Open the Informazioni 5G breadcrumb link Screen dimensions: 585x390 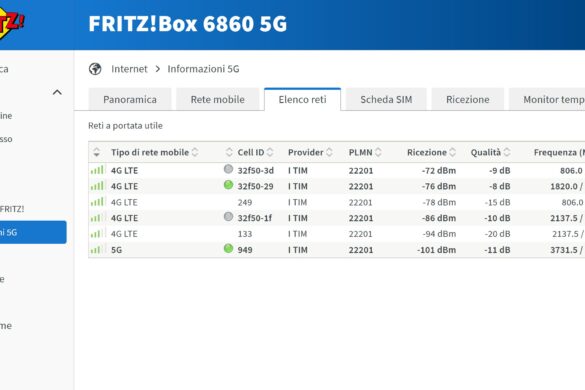203,69
